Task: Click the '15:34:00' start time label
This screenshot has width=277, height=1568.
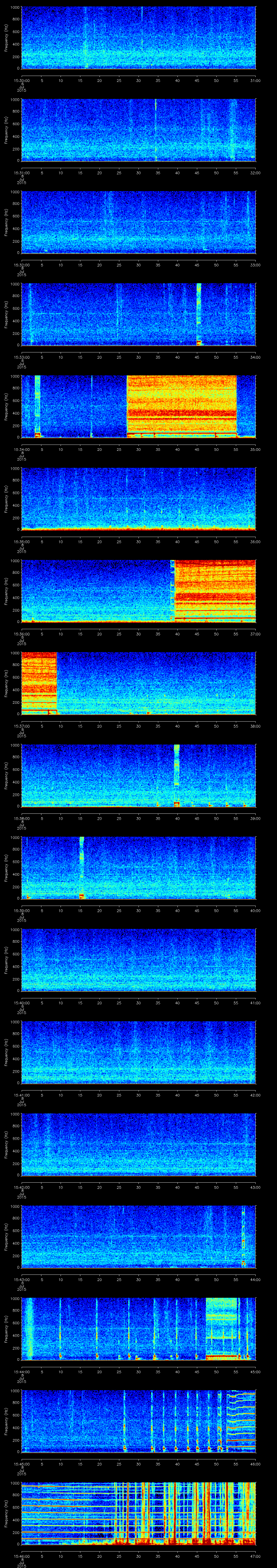Action: tap(22, 450)
